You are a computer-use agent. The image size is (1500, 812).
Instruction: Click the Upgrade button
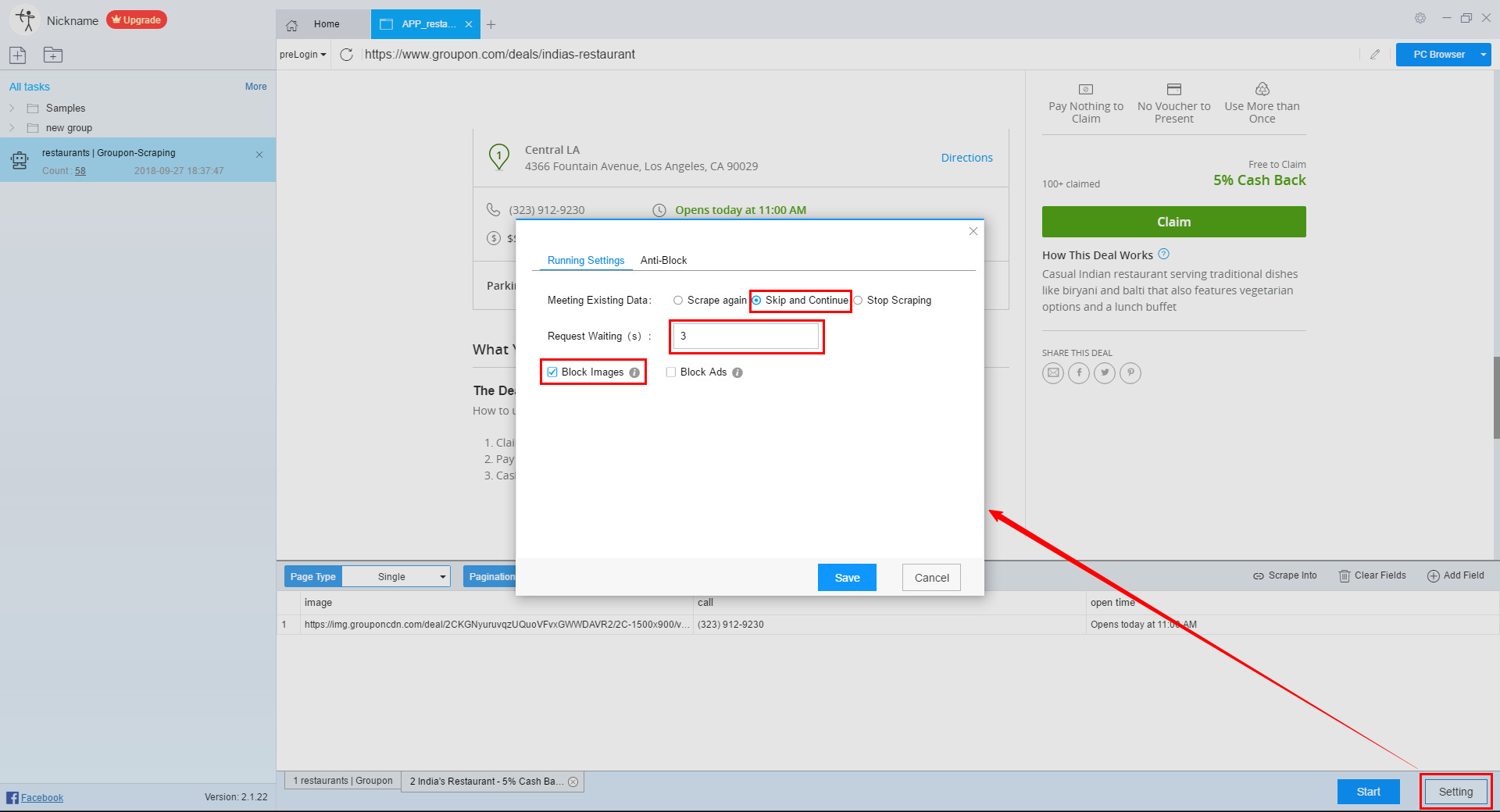tap(137, 20)
